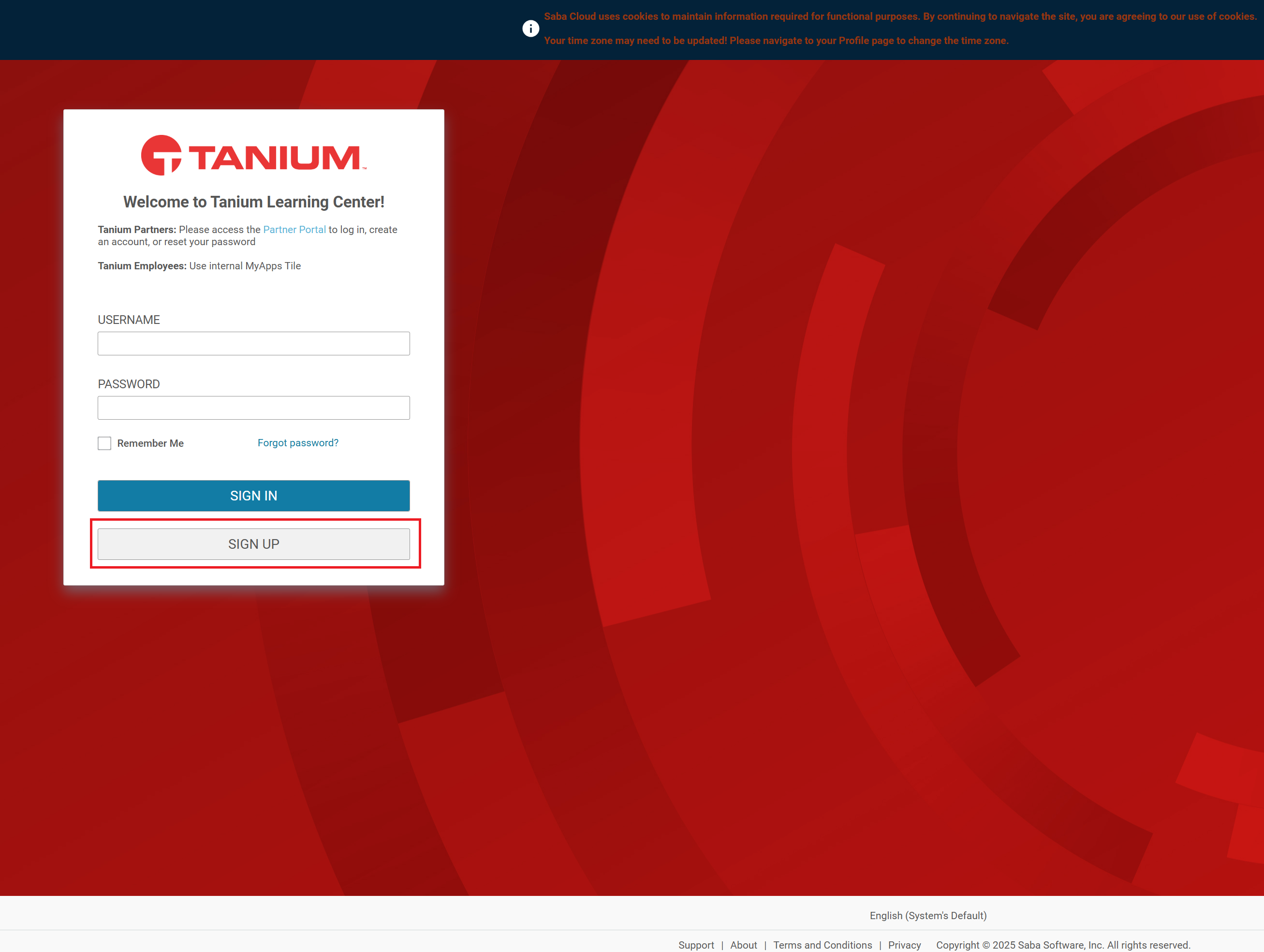Click the USERNAME label
1264x952 pixels.
(129, 320)
